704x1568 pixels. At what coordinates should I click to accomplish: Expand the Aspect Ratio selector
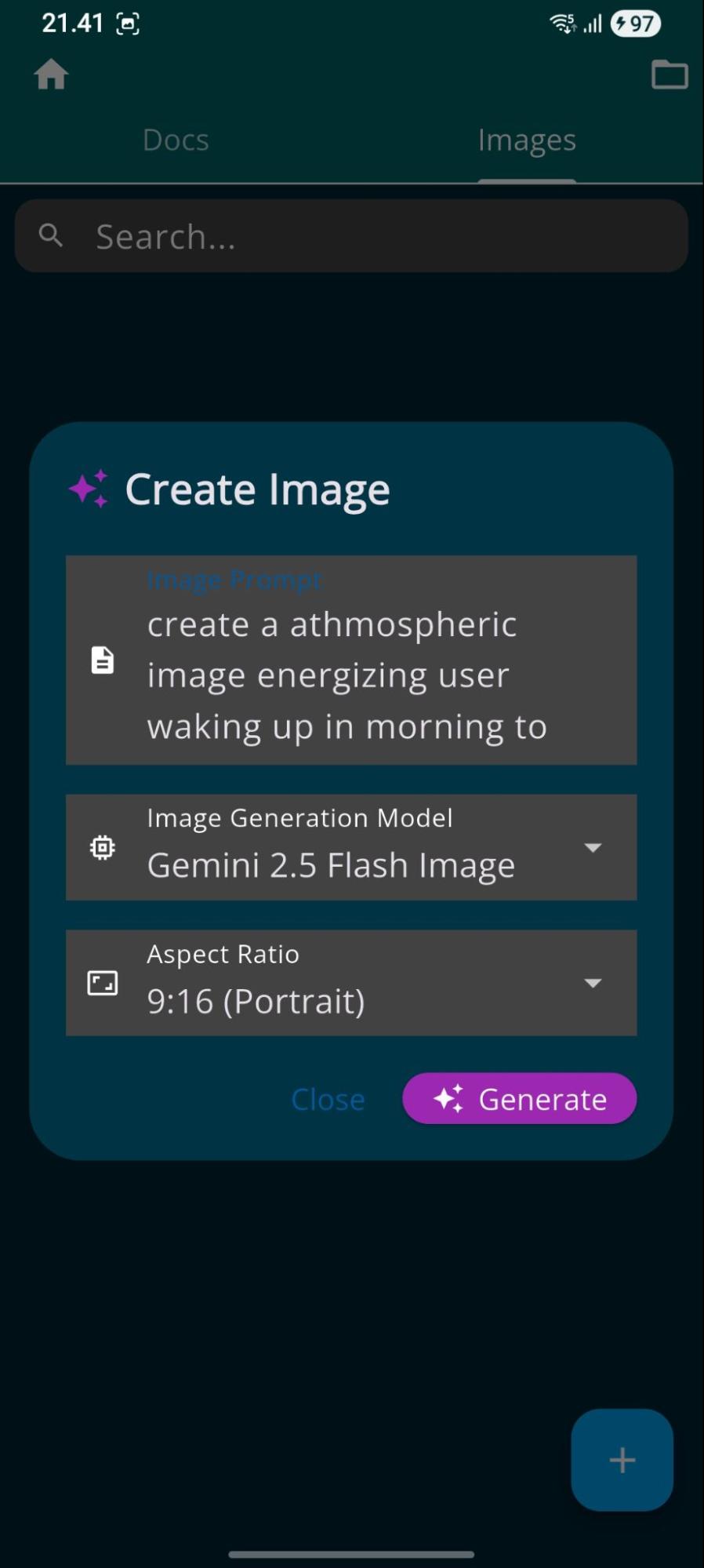pyautogui.click(x=593, y=982)
